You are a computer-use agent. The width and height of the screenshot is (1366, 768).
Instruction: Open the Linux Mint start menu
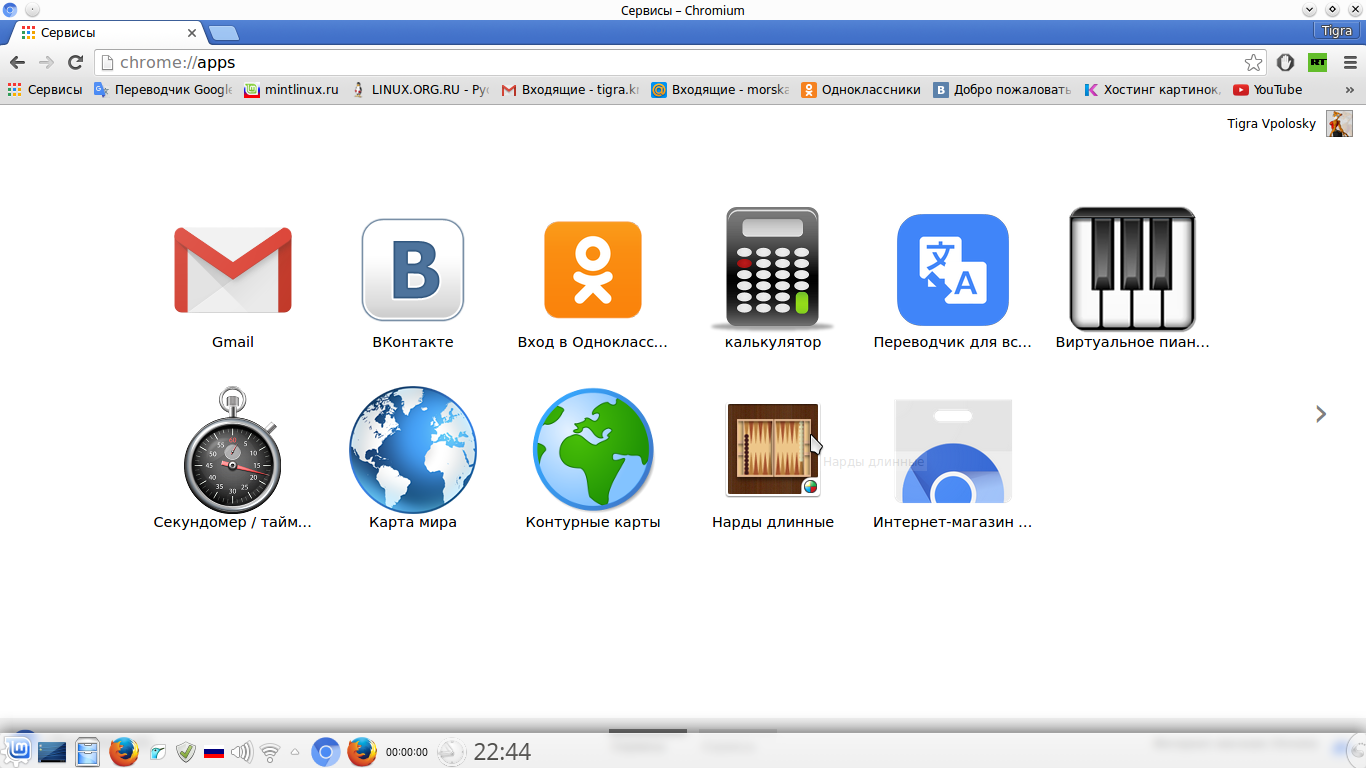[x=17, y=751]
